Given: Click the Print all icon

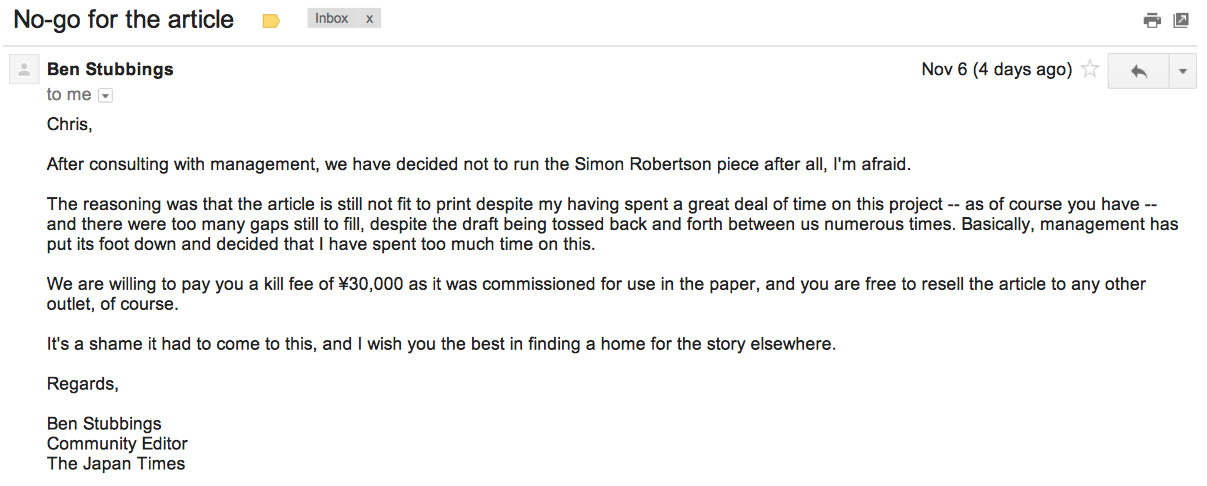Looking at the screenshot, I should pyautogui.click(x=1152, y=20).
